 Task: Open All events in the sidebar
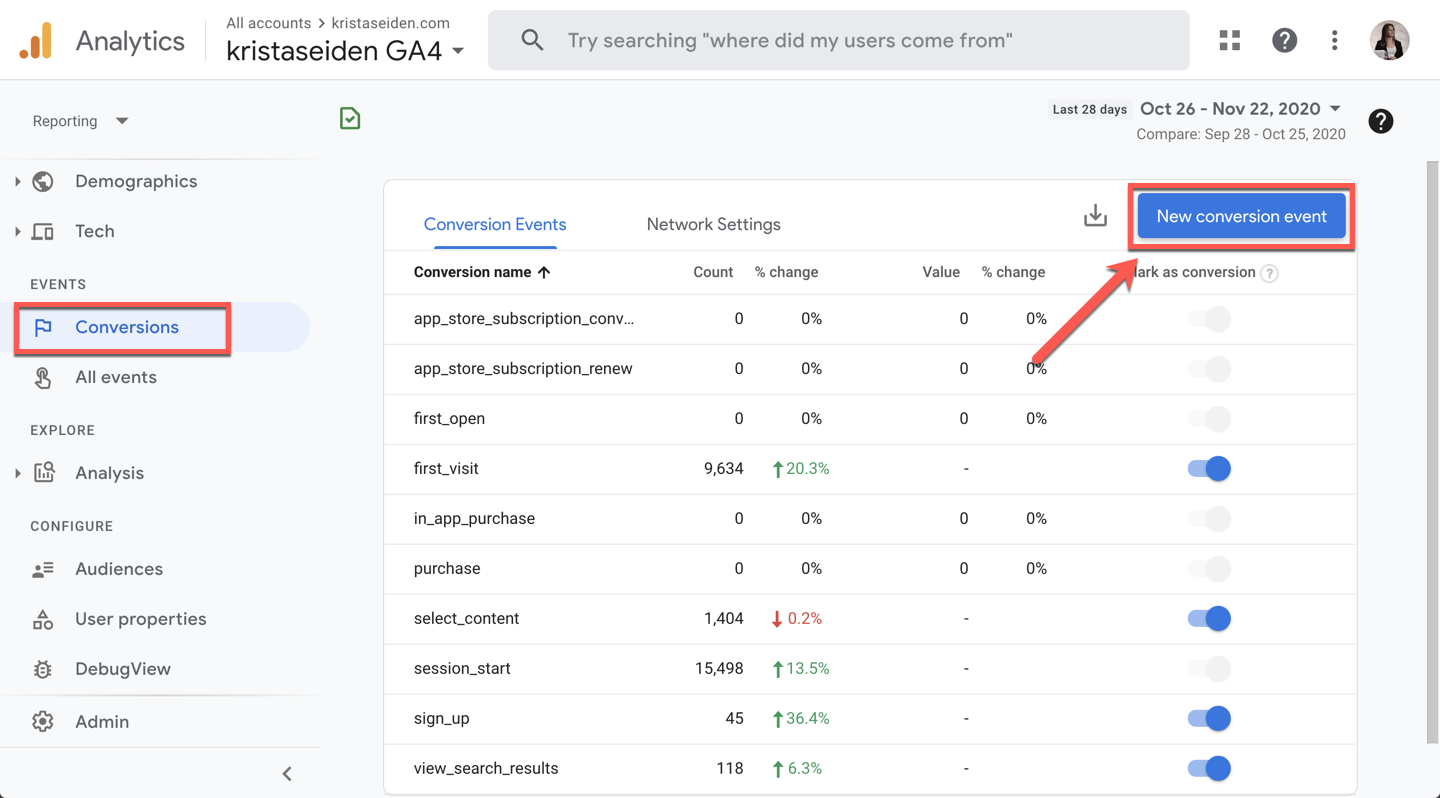(115, 377)
